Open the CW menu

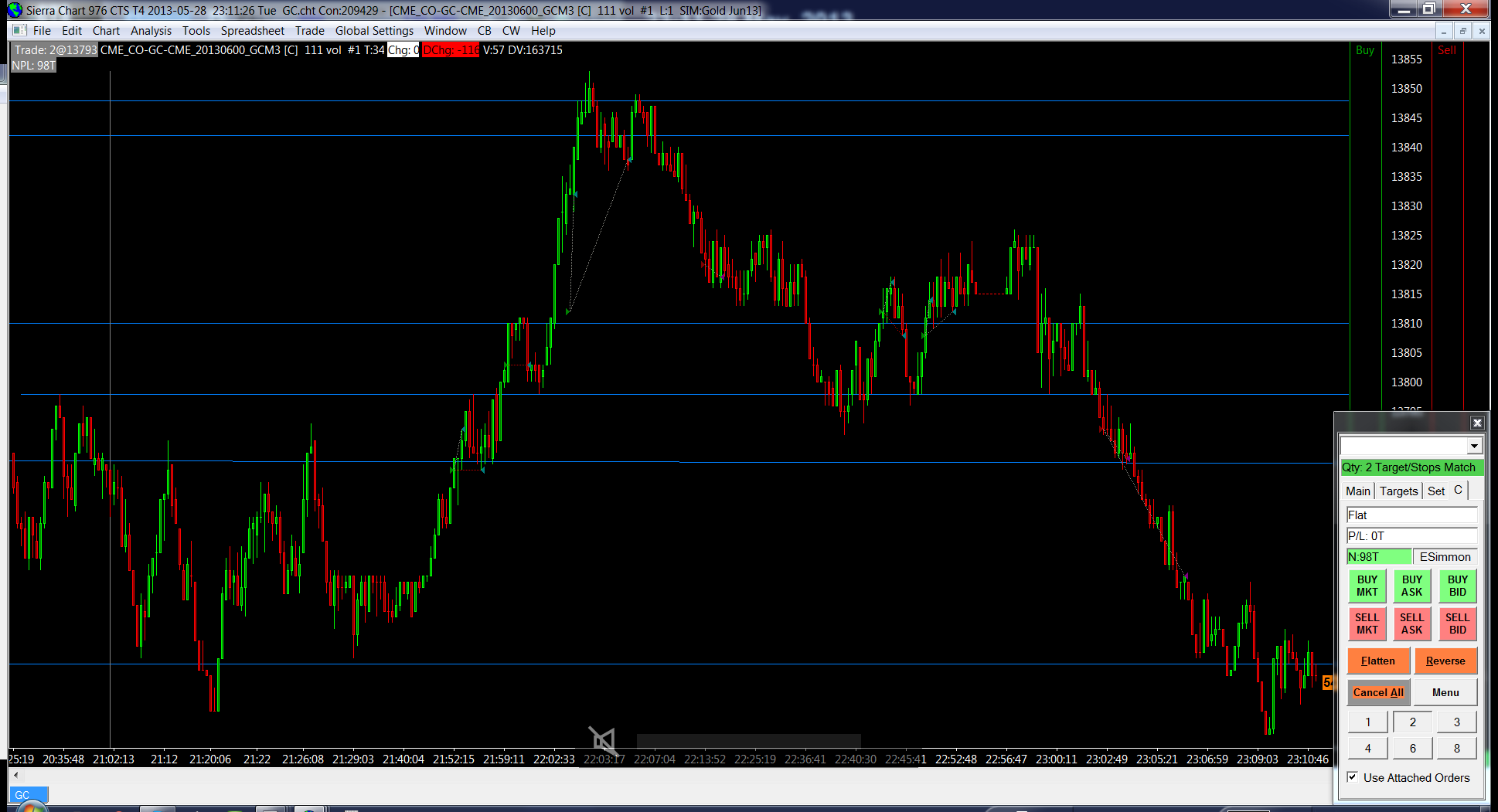coord(511,31)
